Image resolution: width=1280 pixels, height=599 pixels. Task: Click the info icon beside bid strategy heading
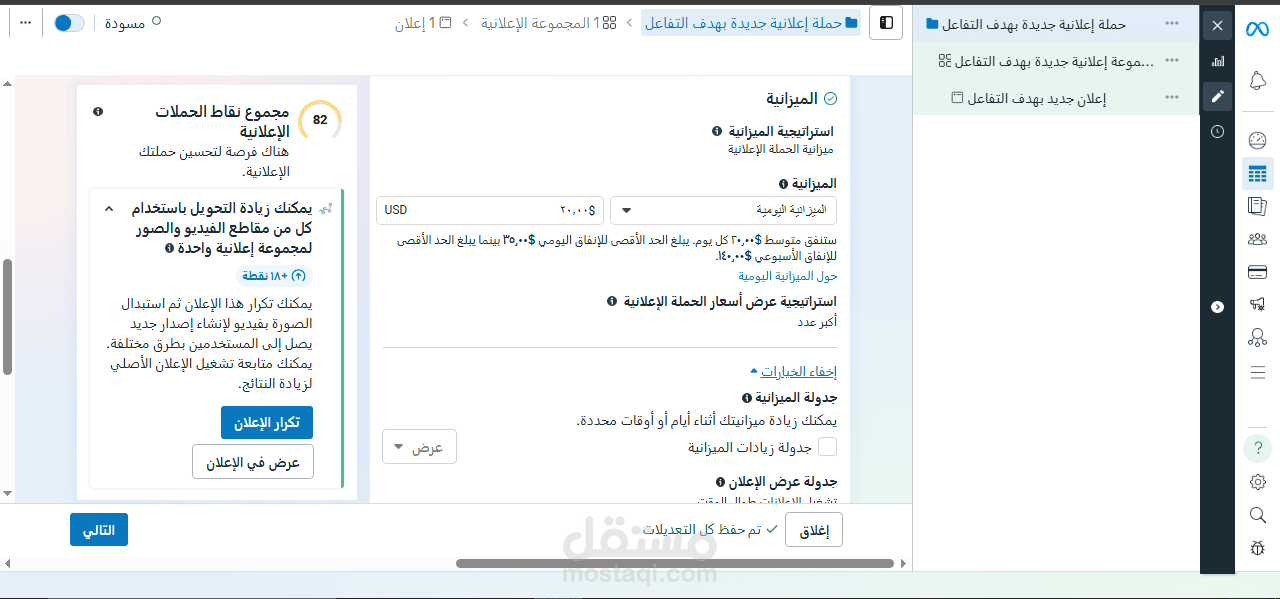[x=612, y=301]
